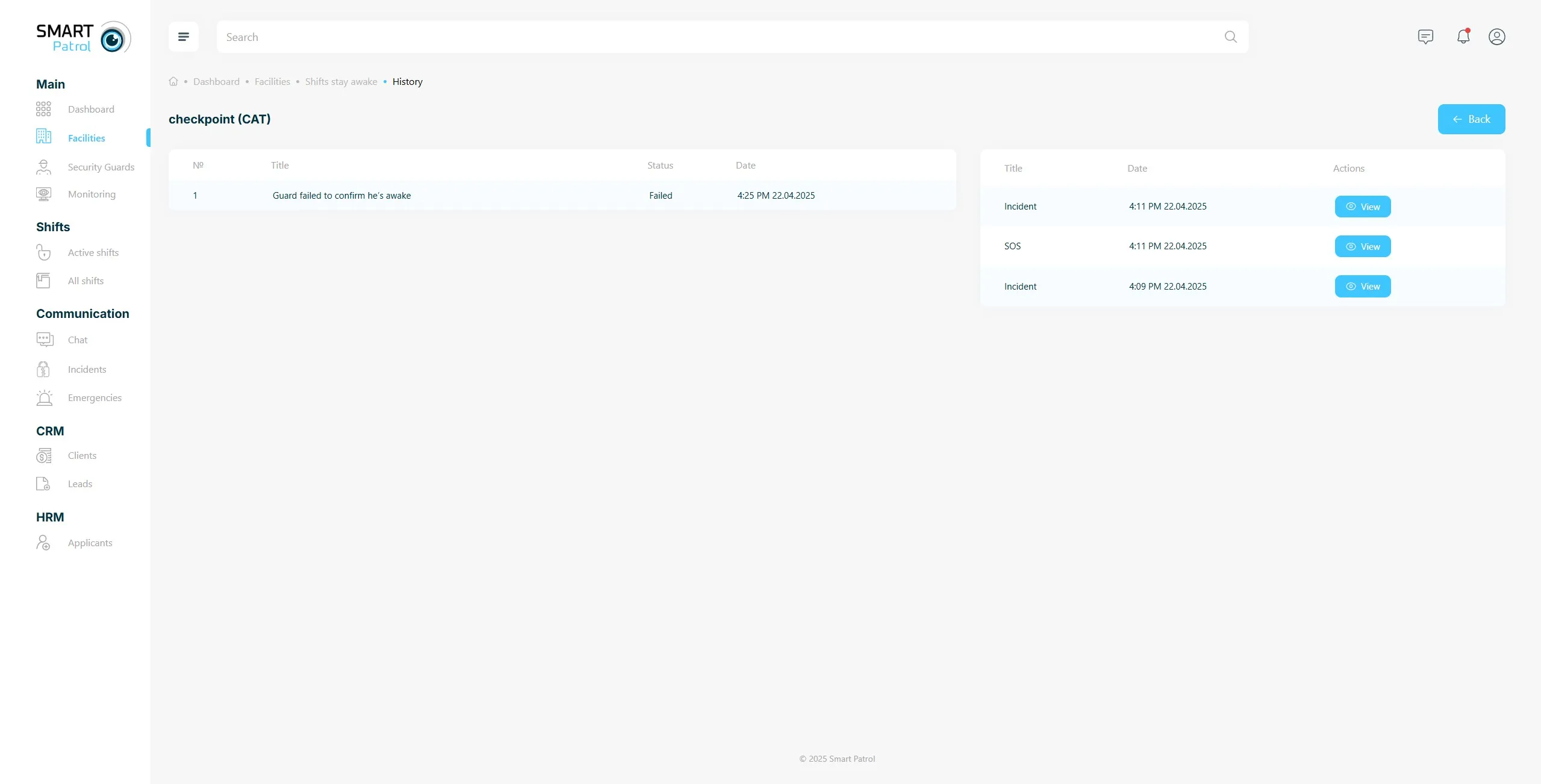This screenshot has width=1541, height=784.
Task: Click the Monitoring camera icon
Action: click(43, 194)
